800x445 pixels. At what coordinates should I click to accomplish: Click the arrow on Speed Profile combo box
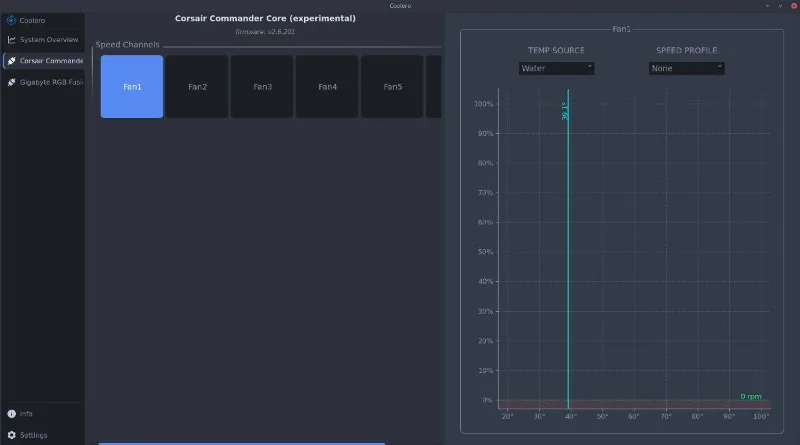[x=719, y=67]
